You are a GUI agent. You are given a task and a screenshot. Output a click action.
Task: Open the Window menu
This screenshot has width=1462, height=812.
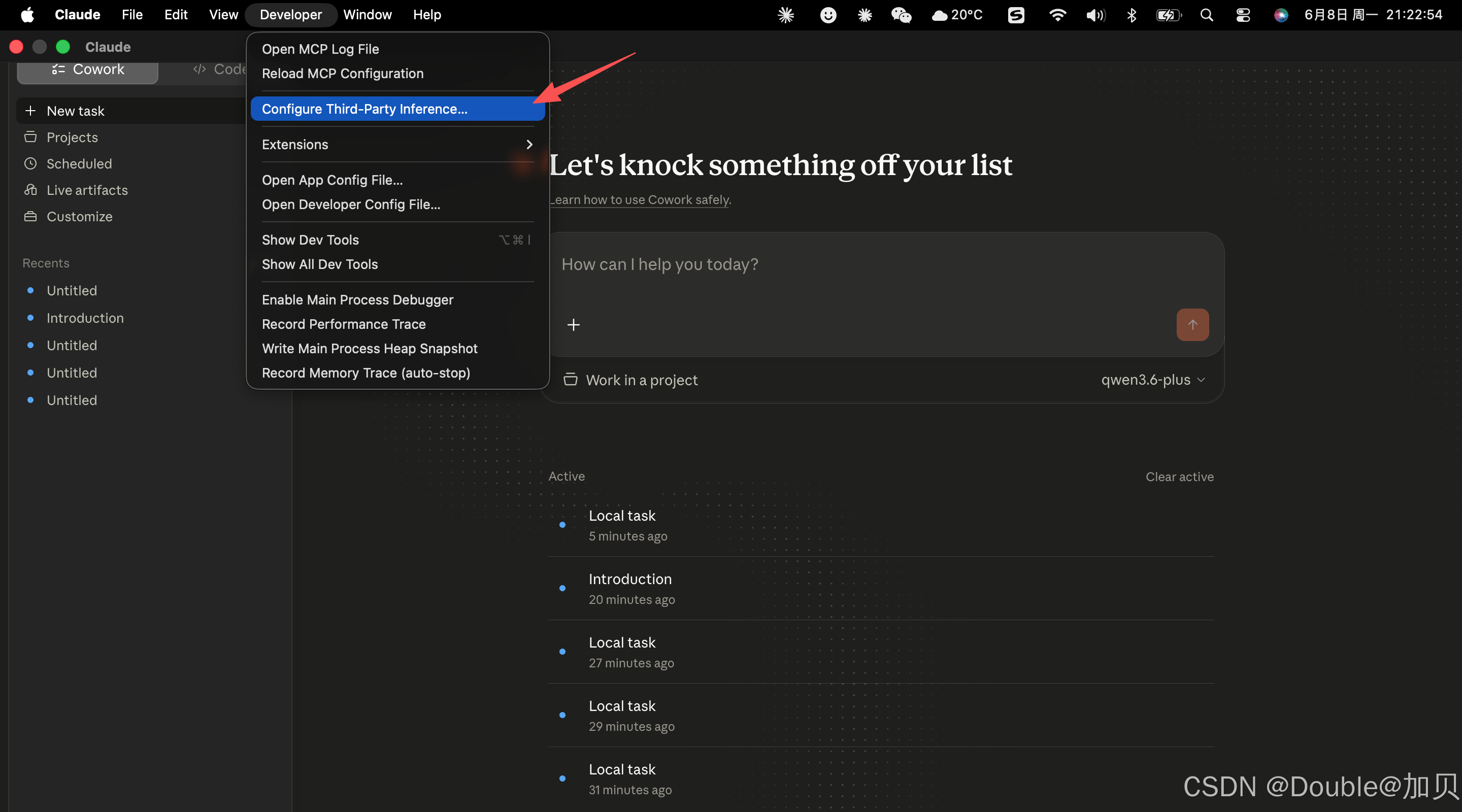367,15
